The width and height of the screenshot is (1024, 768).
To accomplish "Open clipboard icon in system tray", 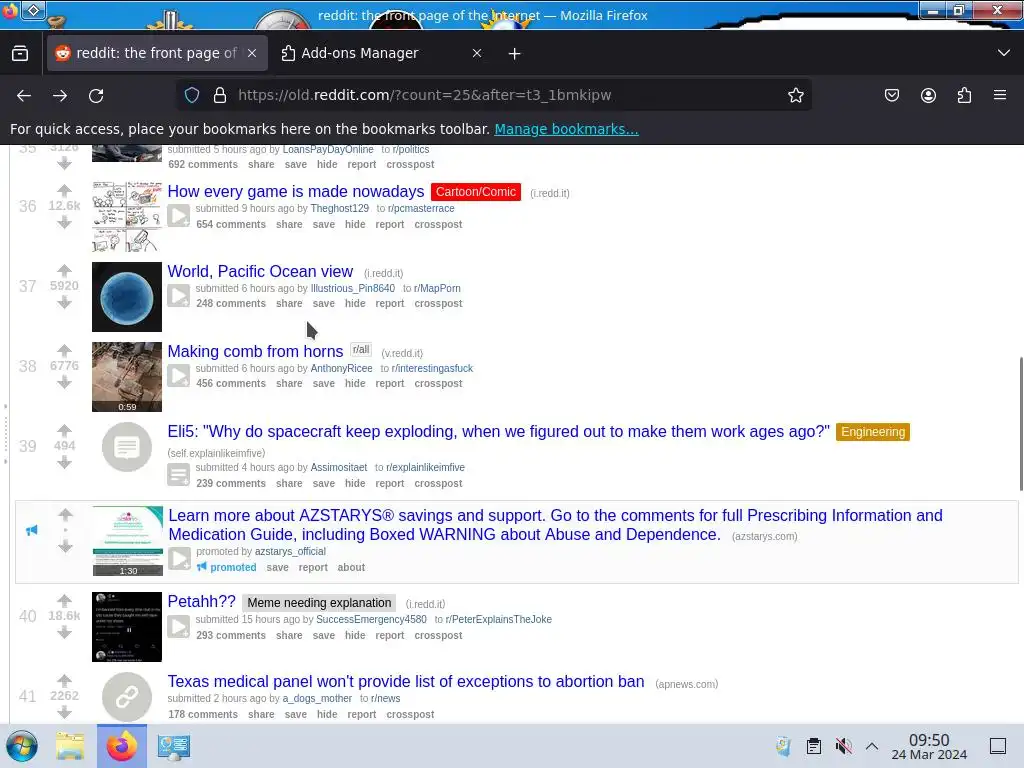I will click(x=814, y=746).
